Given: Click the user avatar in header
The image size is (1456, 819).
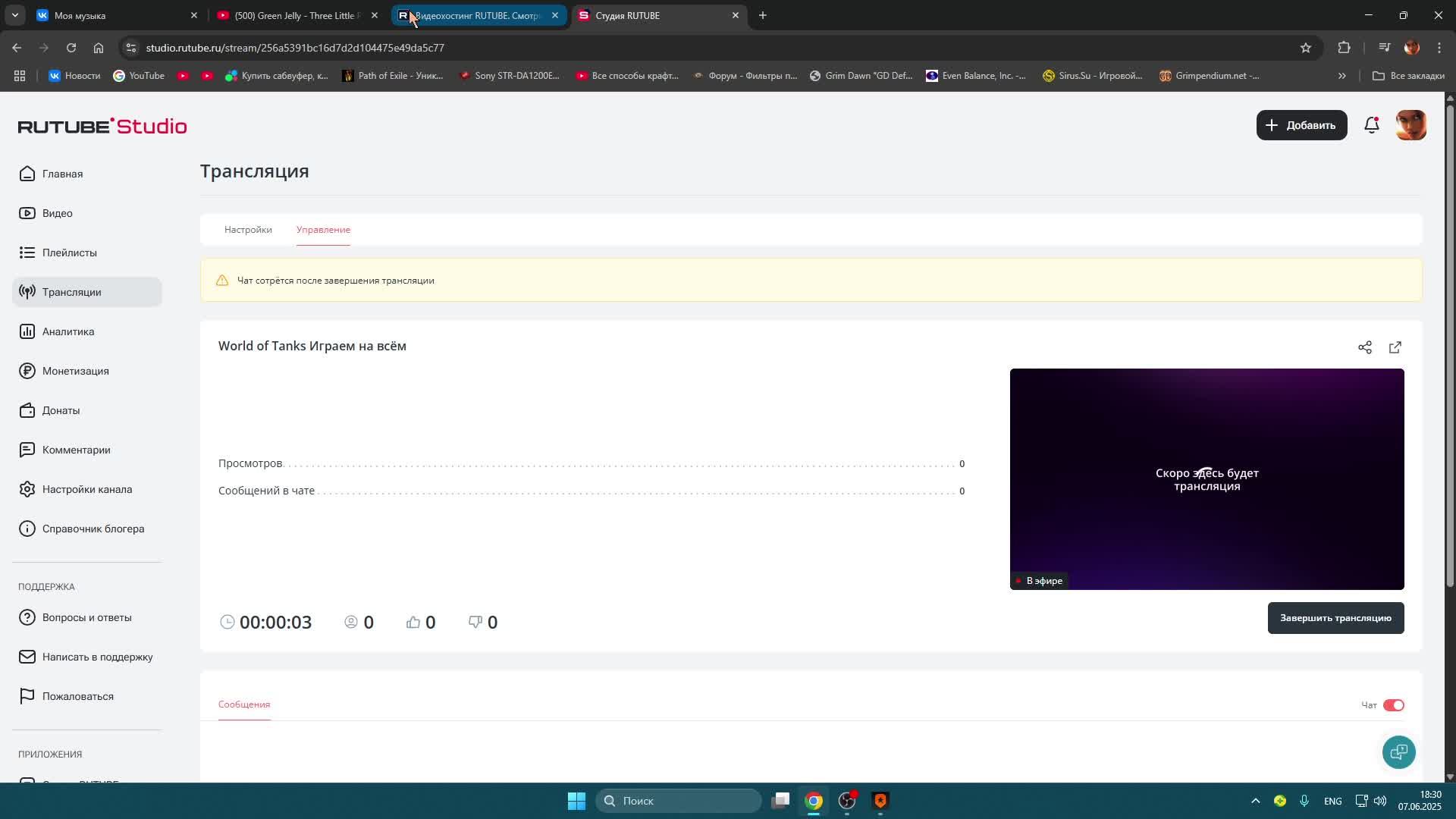Looking at the screenshot, I should click(1410, 125).
